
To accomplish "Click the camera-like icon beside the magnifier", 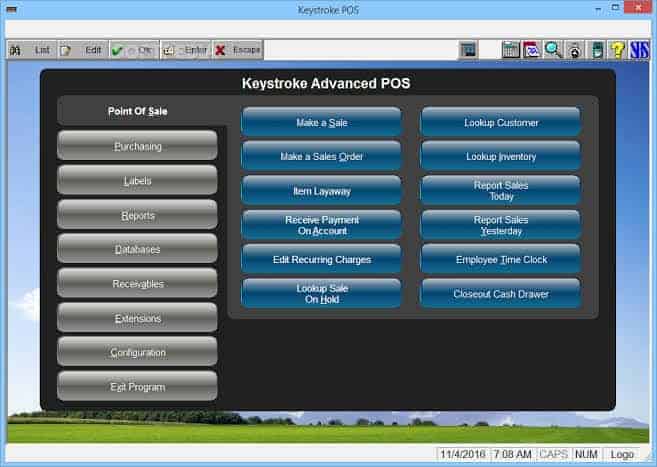I will (x=575, y=50).
